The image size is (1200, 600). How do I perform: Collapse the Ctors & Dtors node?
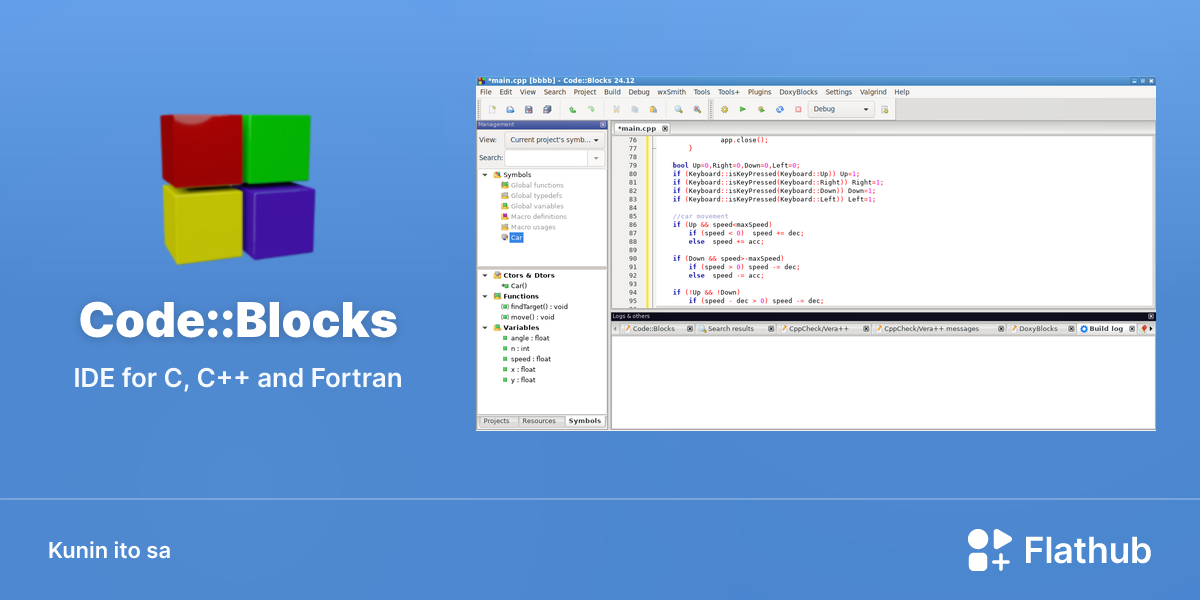[x=485, y=275]
